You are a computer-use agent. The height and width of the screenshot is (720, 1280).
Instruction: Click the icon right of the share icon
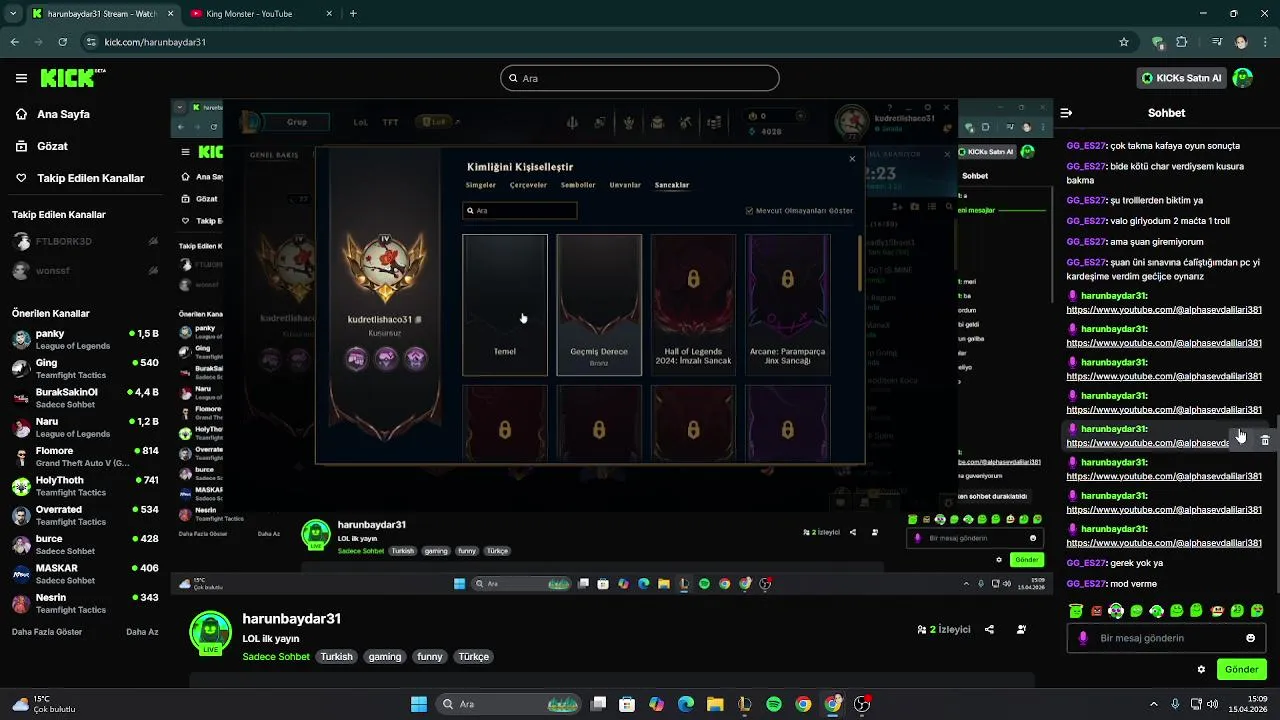point(1021,629)
